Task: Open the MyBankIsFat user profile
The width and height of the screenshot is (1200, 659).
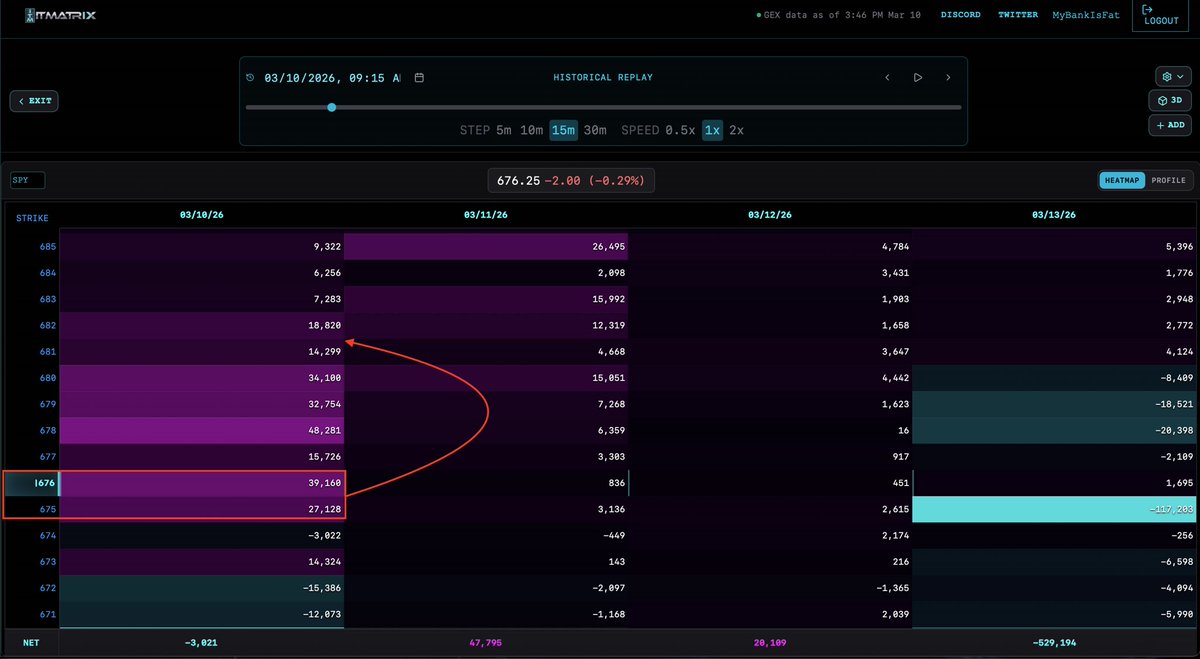Action: (1087, 15)
